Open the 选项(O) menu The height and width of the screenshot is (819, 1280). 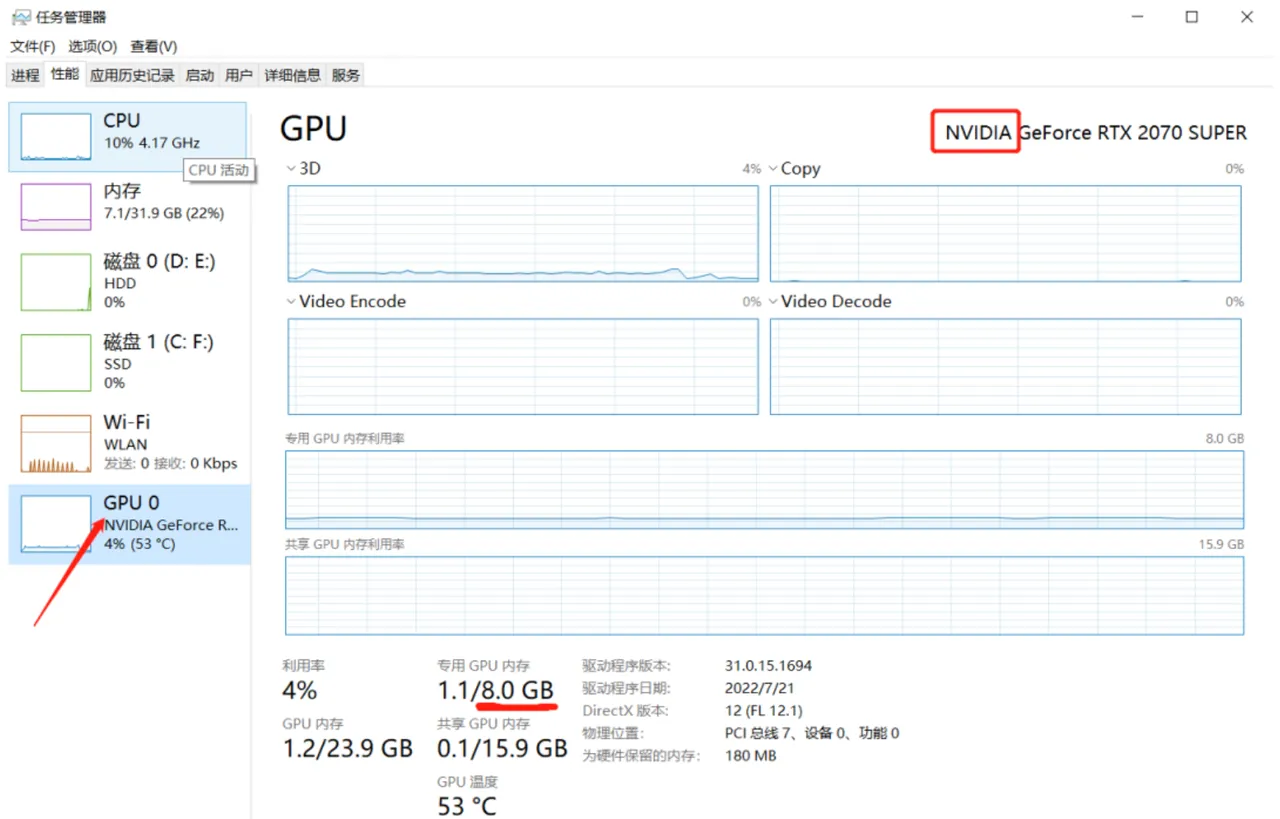coord(92,46)
